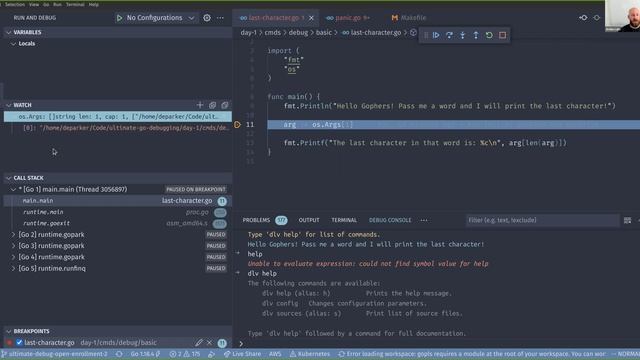This screenshot has width=640, height=360.
Task: Clear the debug console with the list icon
Action: 627,220
